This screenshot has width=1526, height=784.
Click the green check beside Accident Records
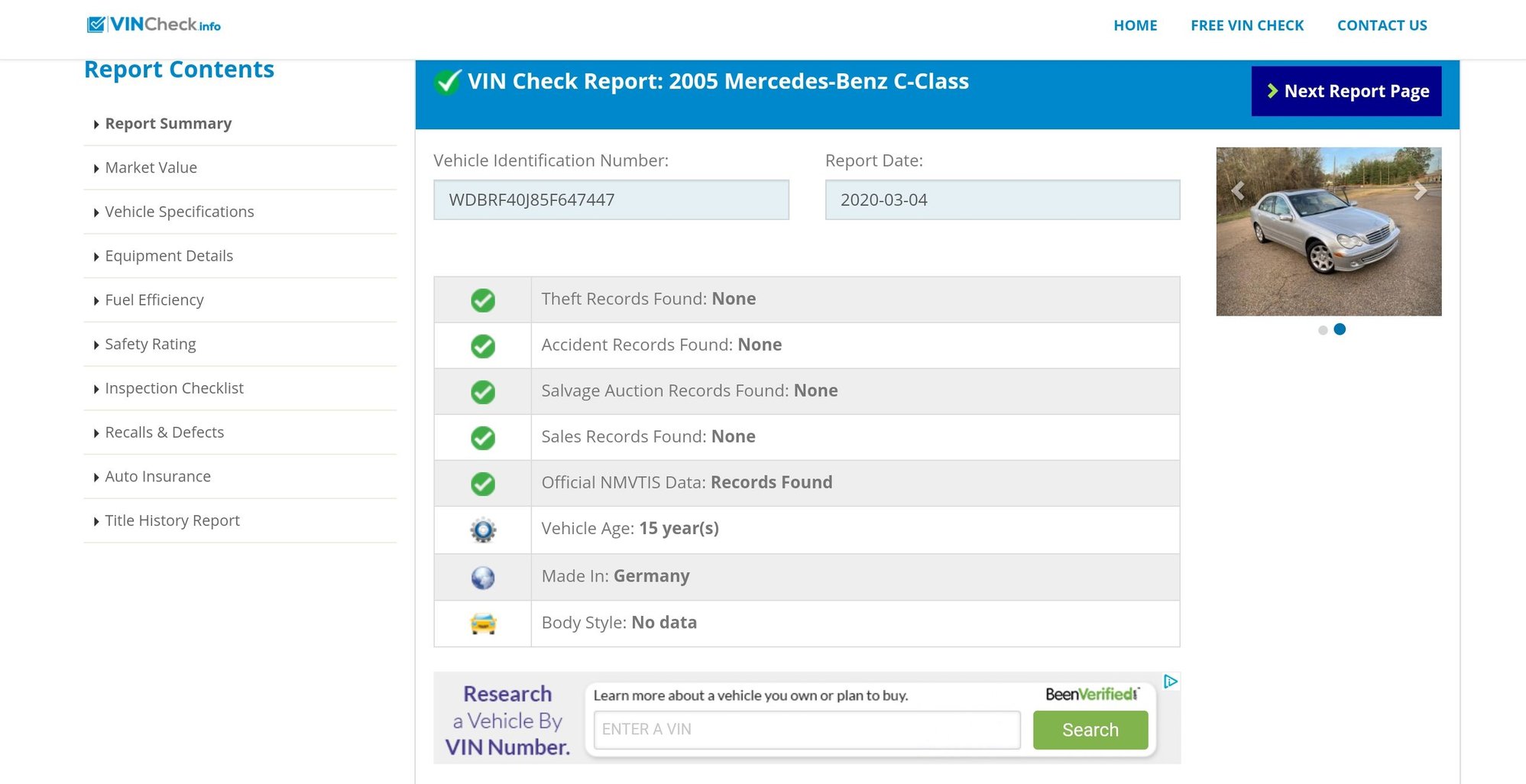click(483, 346)
